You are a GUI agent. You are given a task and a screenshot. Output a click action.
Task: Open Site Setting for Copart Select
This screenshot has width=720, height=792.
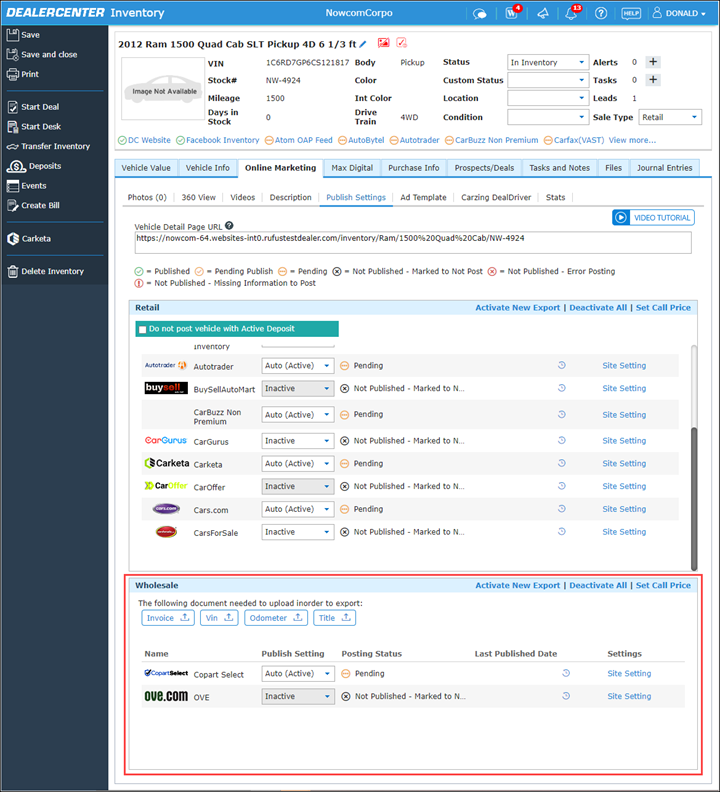[629, 673]
